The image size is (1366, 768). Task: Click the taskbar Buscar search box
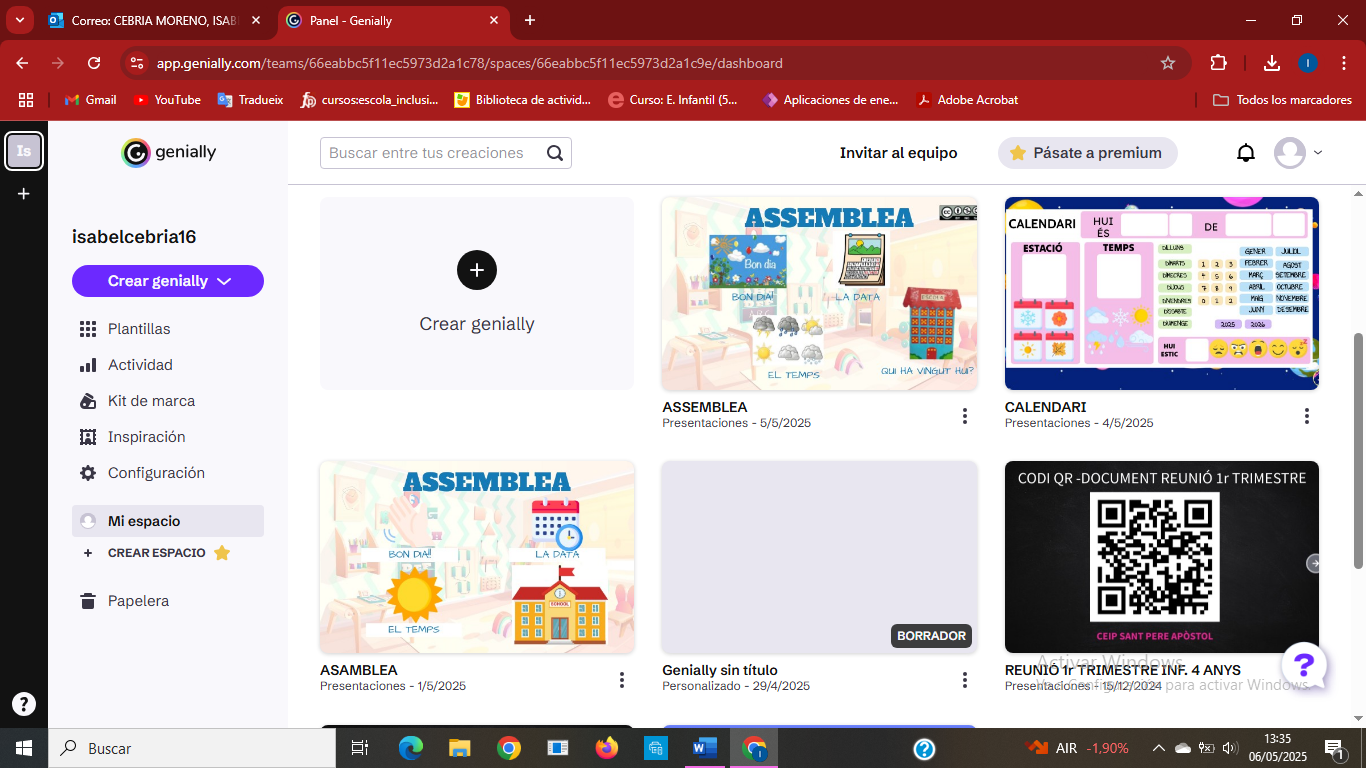point(192,748)
